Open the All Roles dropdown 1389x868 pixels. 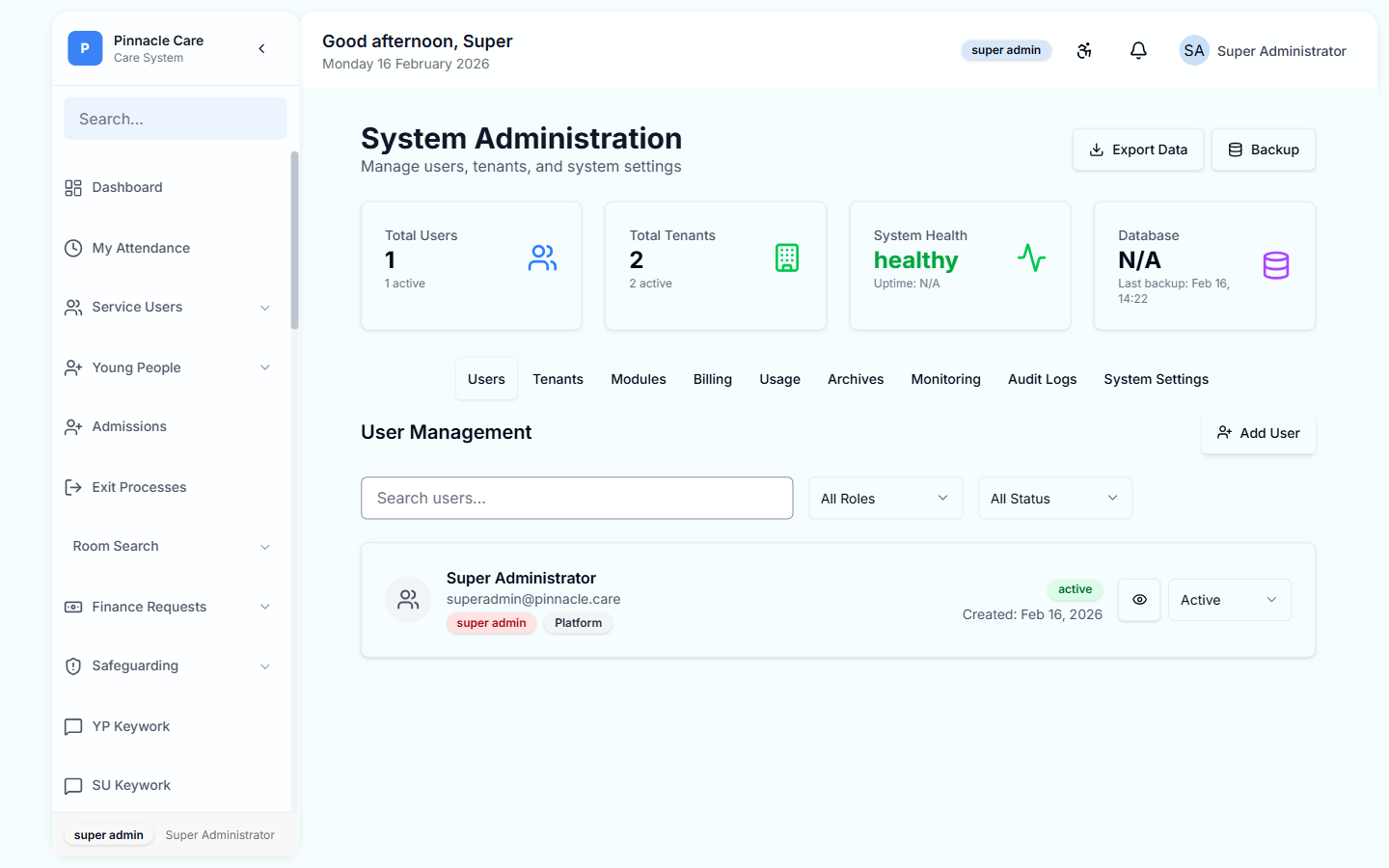click(885, 498)
